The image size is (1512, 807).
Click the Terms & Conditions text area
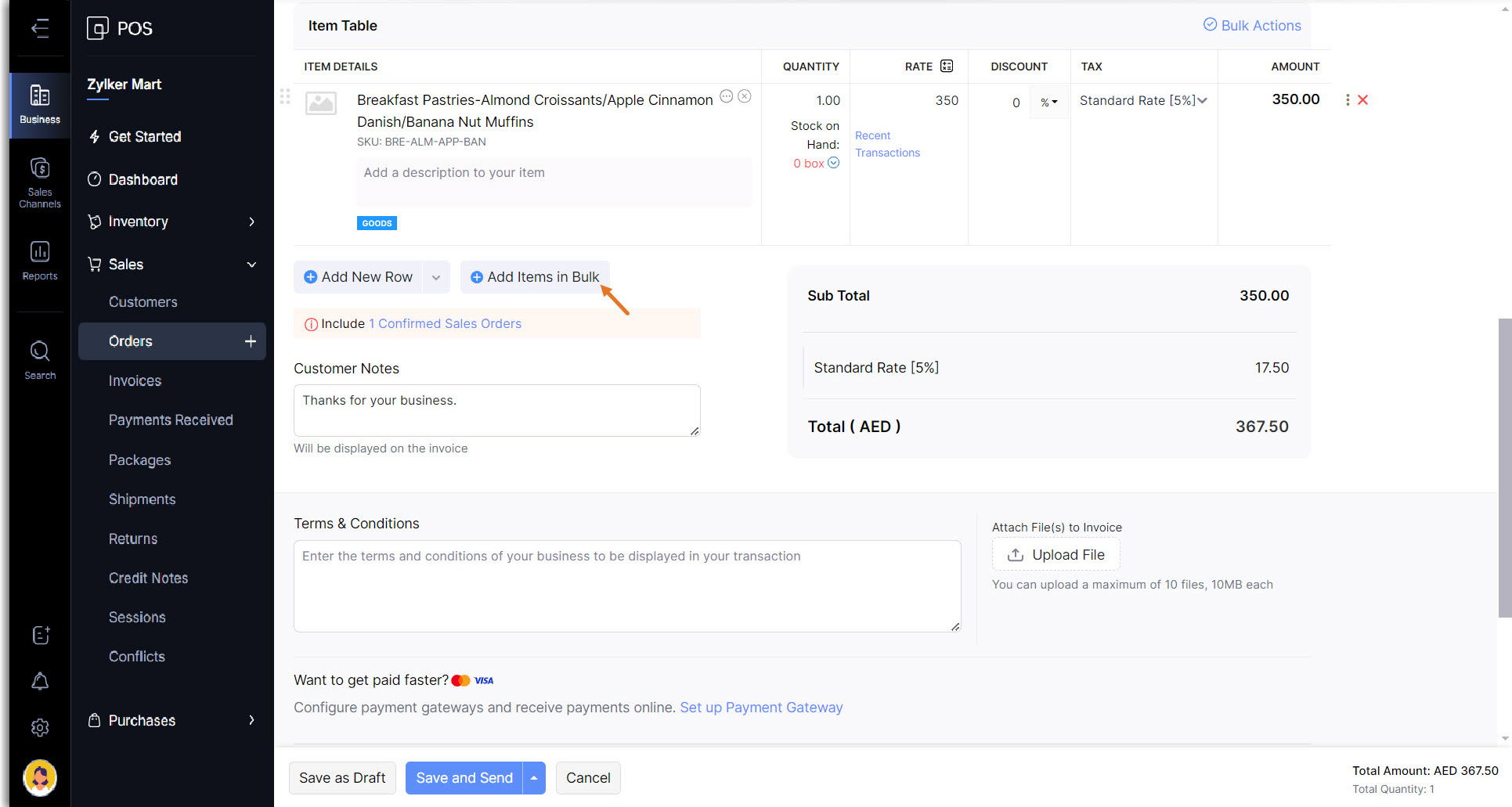tap(626, 586)
